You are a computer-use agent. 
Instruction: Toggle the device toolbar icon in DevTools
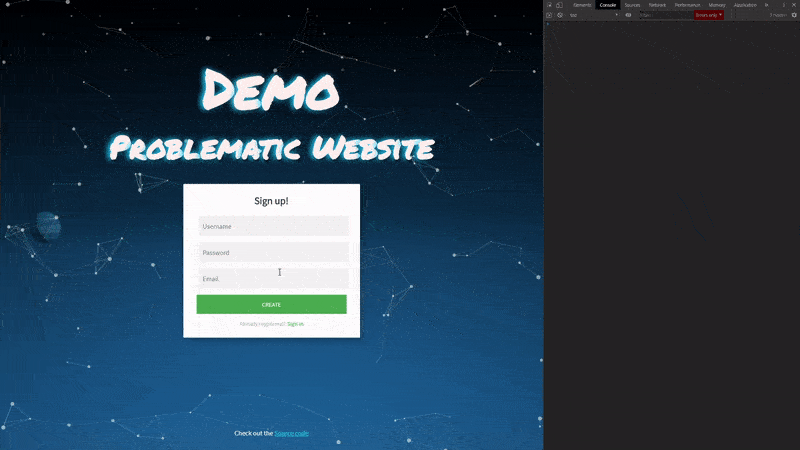coord(559,5)
